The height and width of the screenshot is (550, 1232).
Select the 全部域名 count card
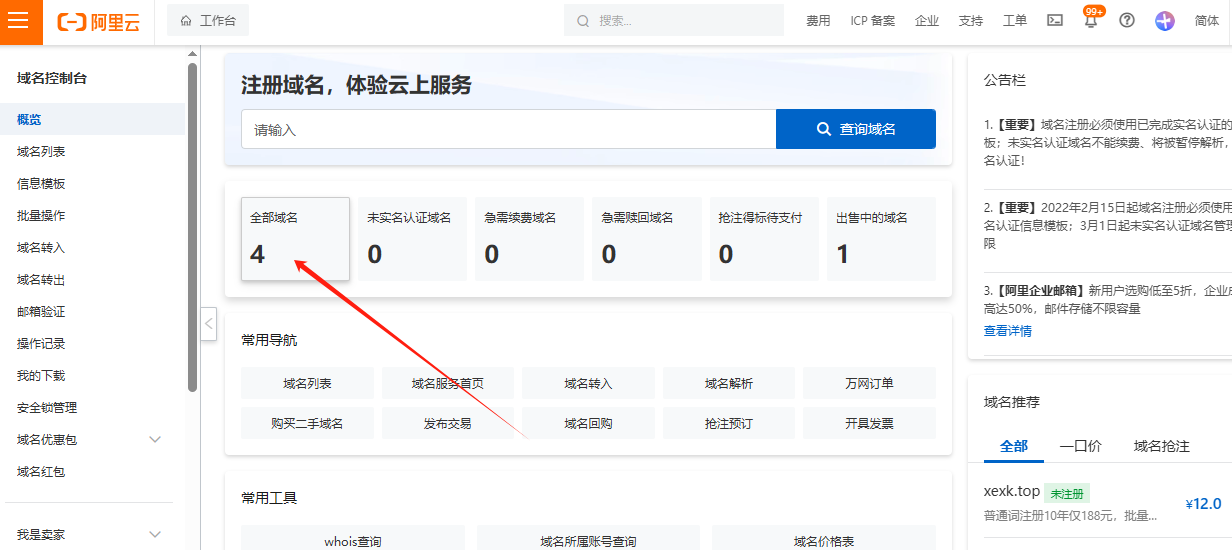[295, 239]
